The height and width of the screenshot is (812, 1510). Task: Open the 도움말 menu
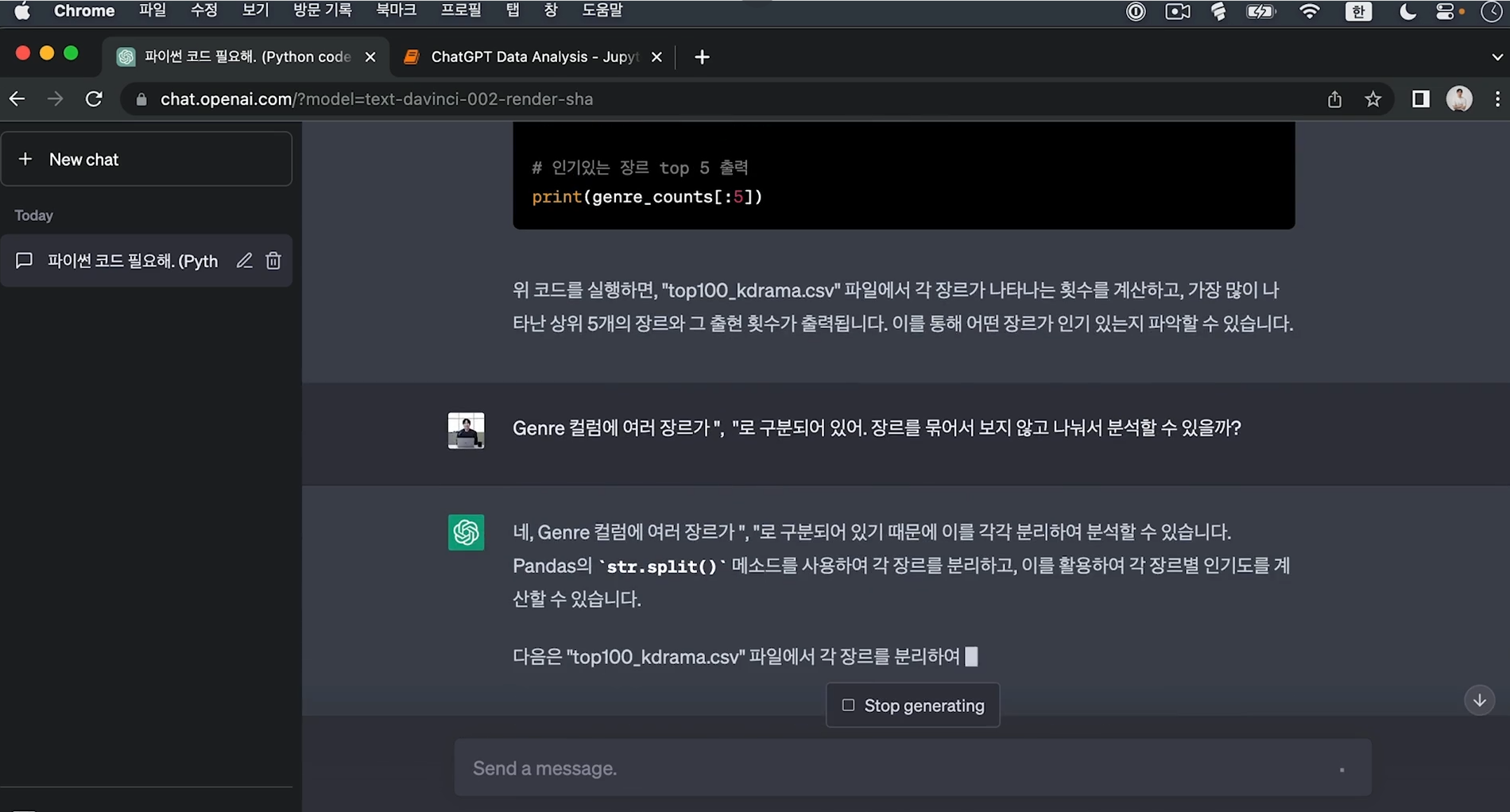coord(602,11)
